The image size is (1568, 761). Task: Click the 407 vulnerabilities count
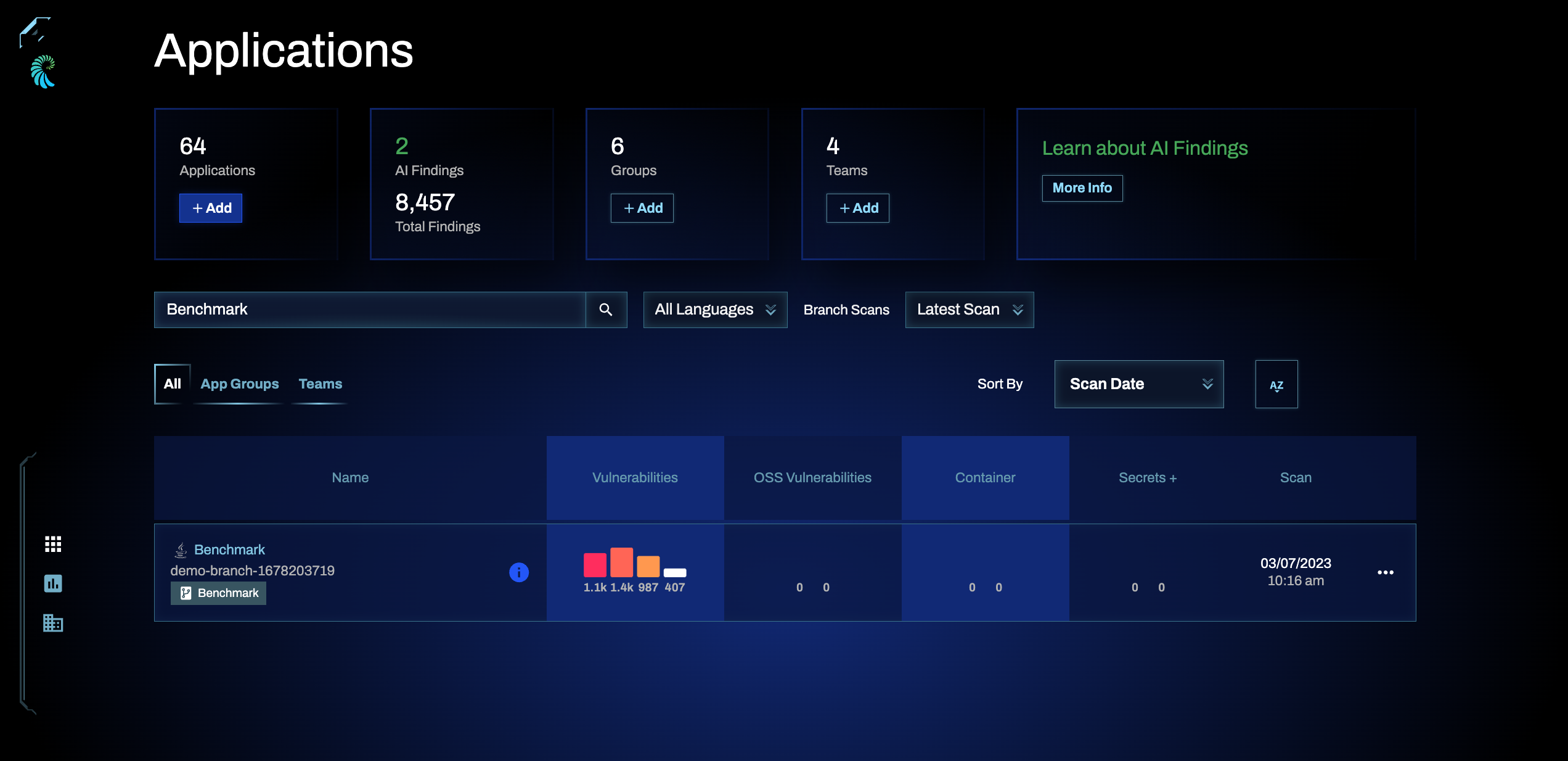pyautogui.click(x=675, y=587)
